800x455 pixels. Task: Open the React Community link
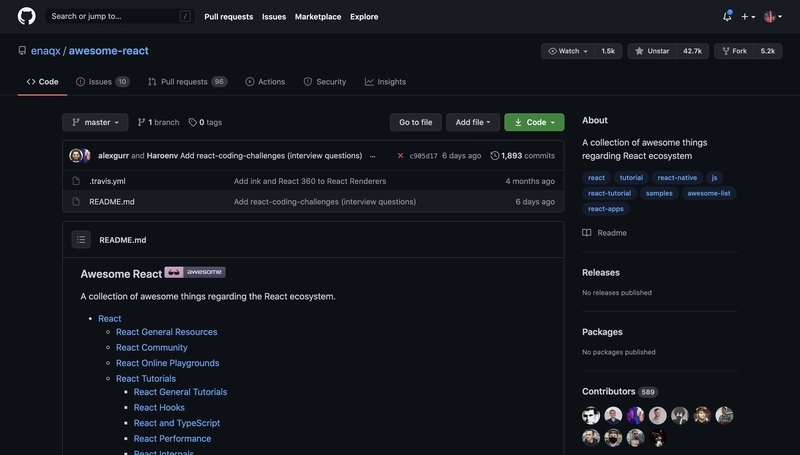pyautogui.click(x=152, y=348)
